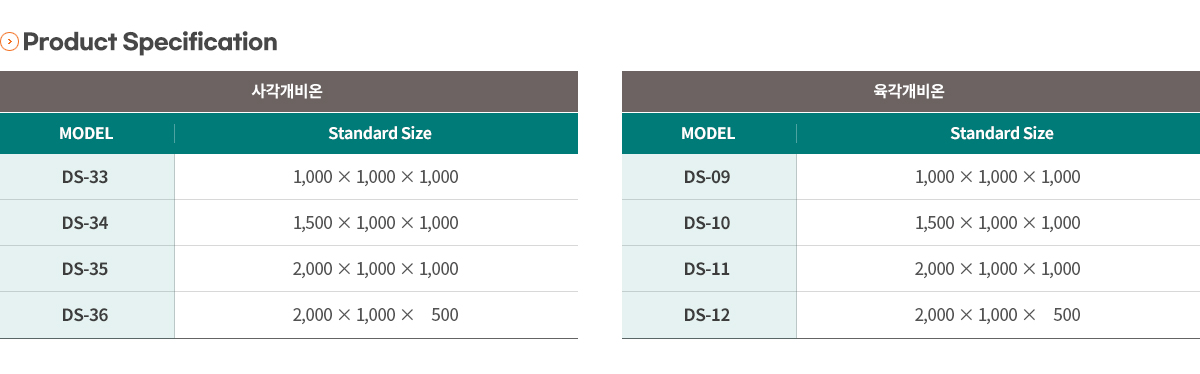The image size is (1200, 374).
Task: Click the orange arrow icon beside Product Specification
Action: [10, 42]
